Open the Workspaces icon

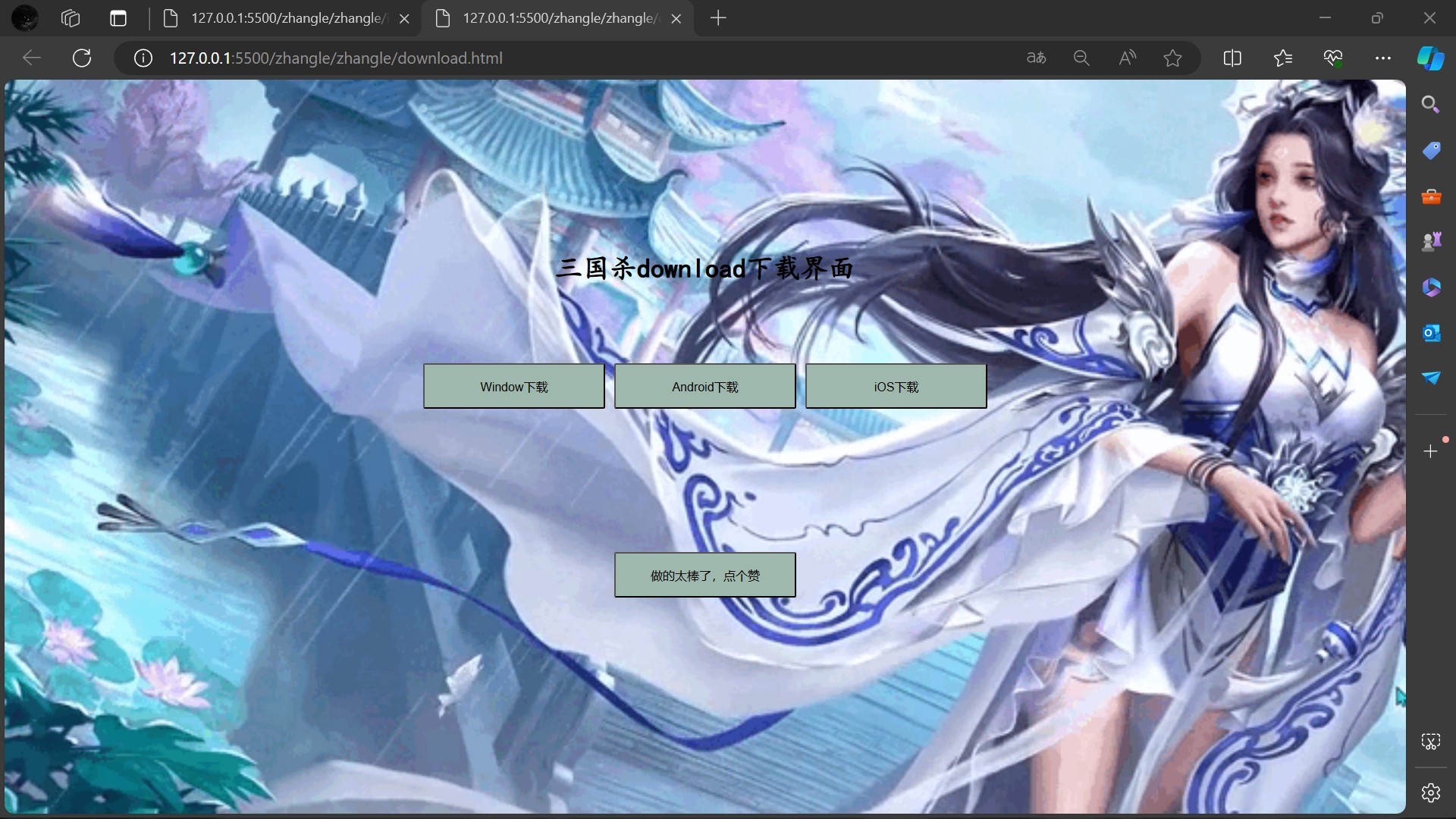(x=71, y=18)
